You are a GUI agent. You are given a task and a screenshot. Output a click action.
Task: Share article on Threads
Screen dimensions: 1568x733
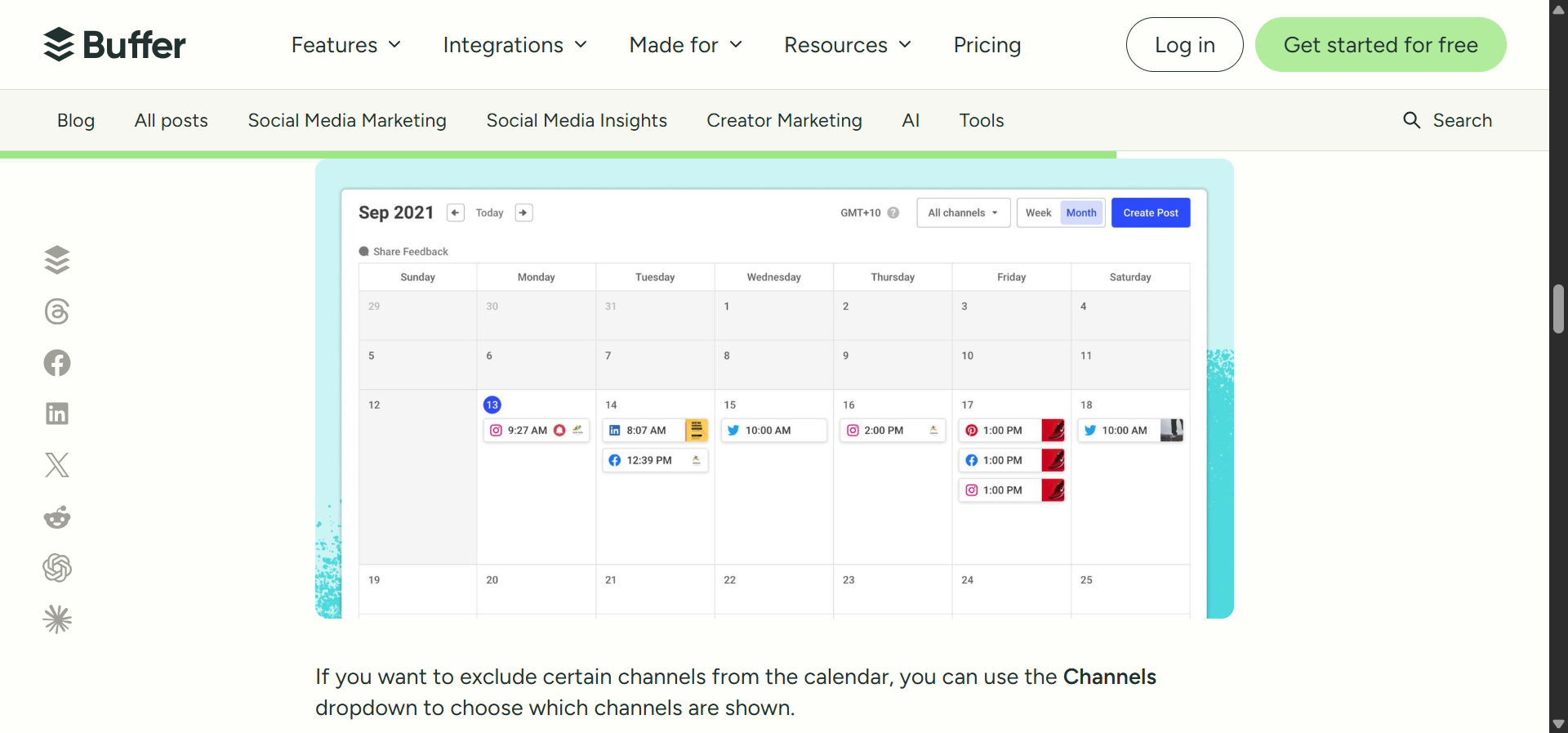click(57, 311)
